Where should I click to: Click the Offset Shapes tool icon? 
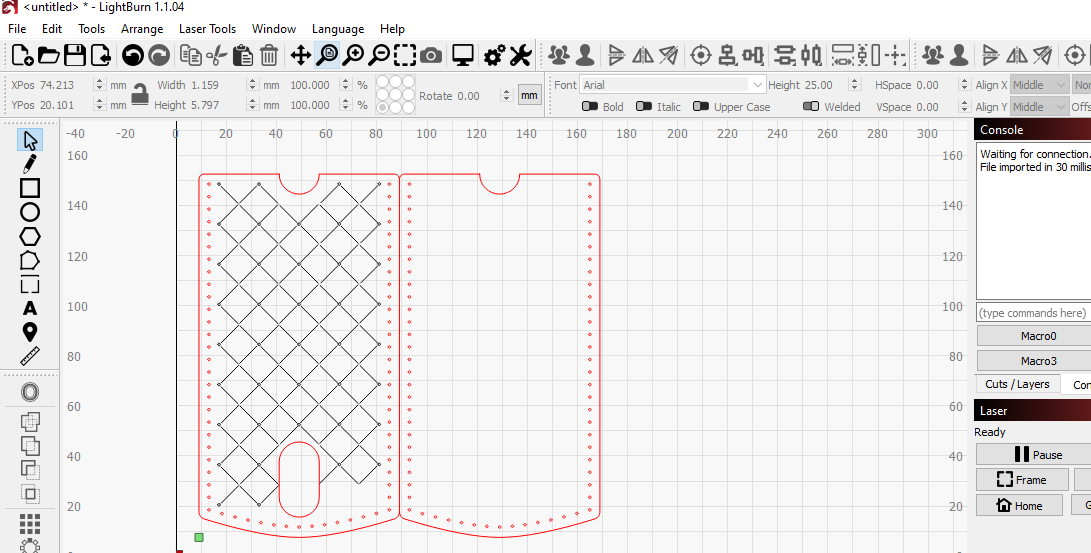tap(30, 393)
